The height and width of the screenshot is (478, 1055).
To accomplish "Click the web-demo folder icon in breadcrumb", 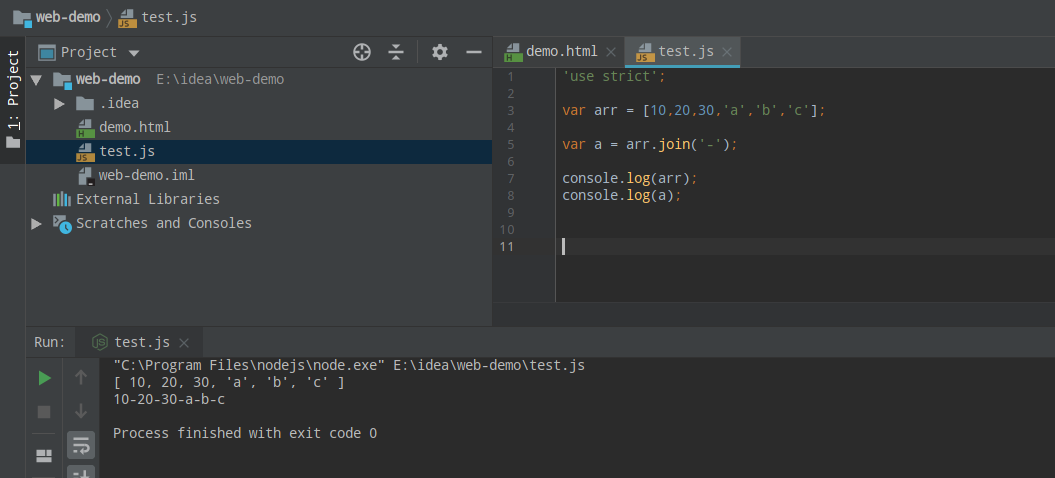I will [22, 18].
